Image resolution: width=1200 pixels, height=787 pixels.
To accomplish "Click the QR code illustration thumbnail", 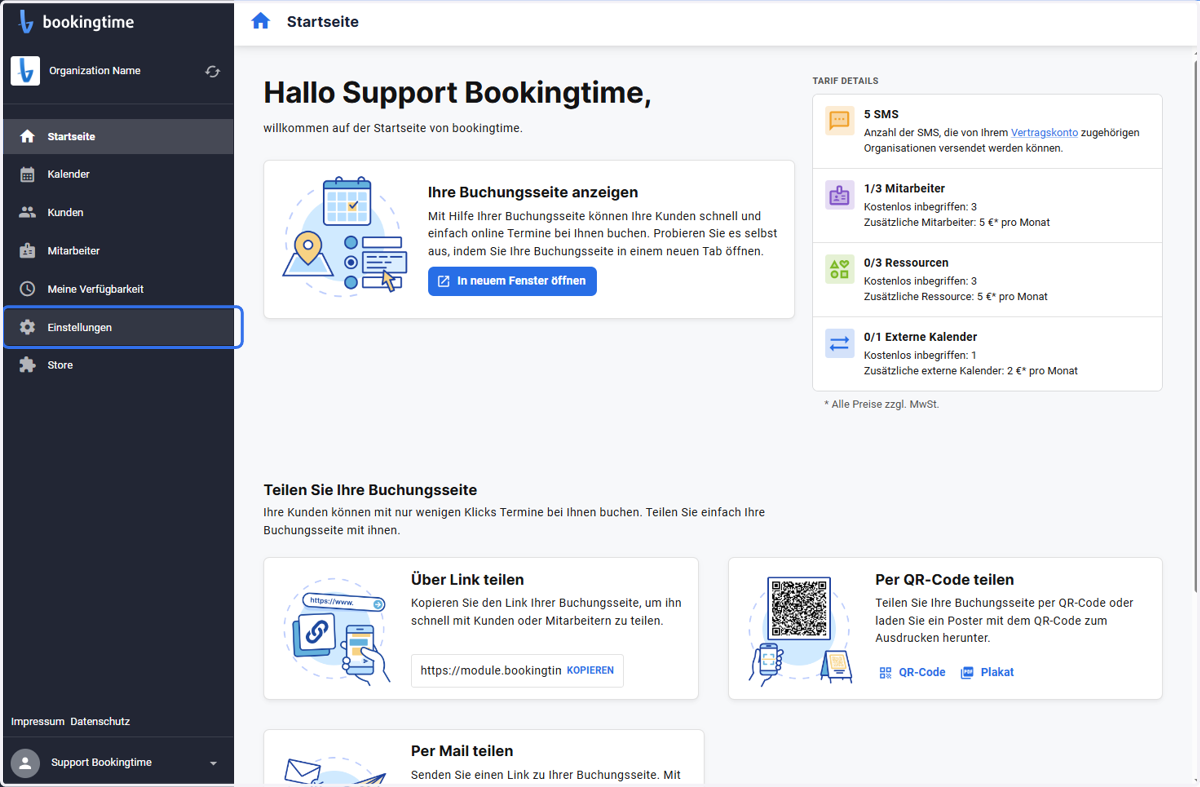I will pyautogui.click(x=799, y=629).
